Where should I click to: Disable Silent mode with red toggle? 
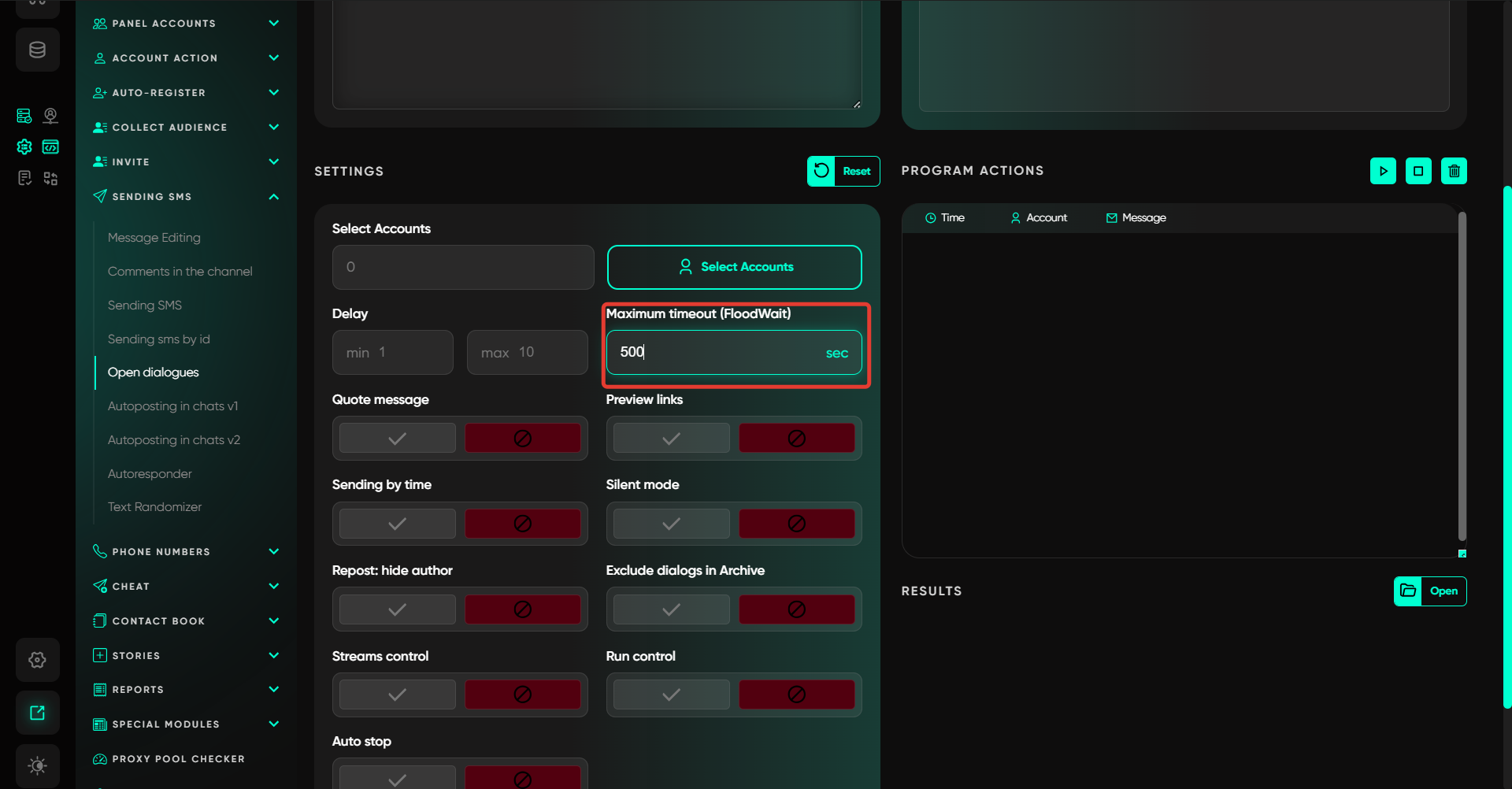pos(796,524)
